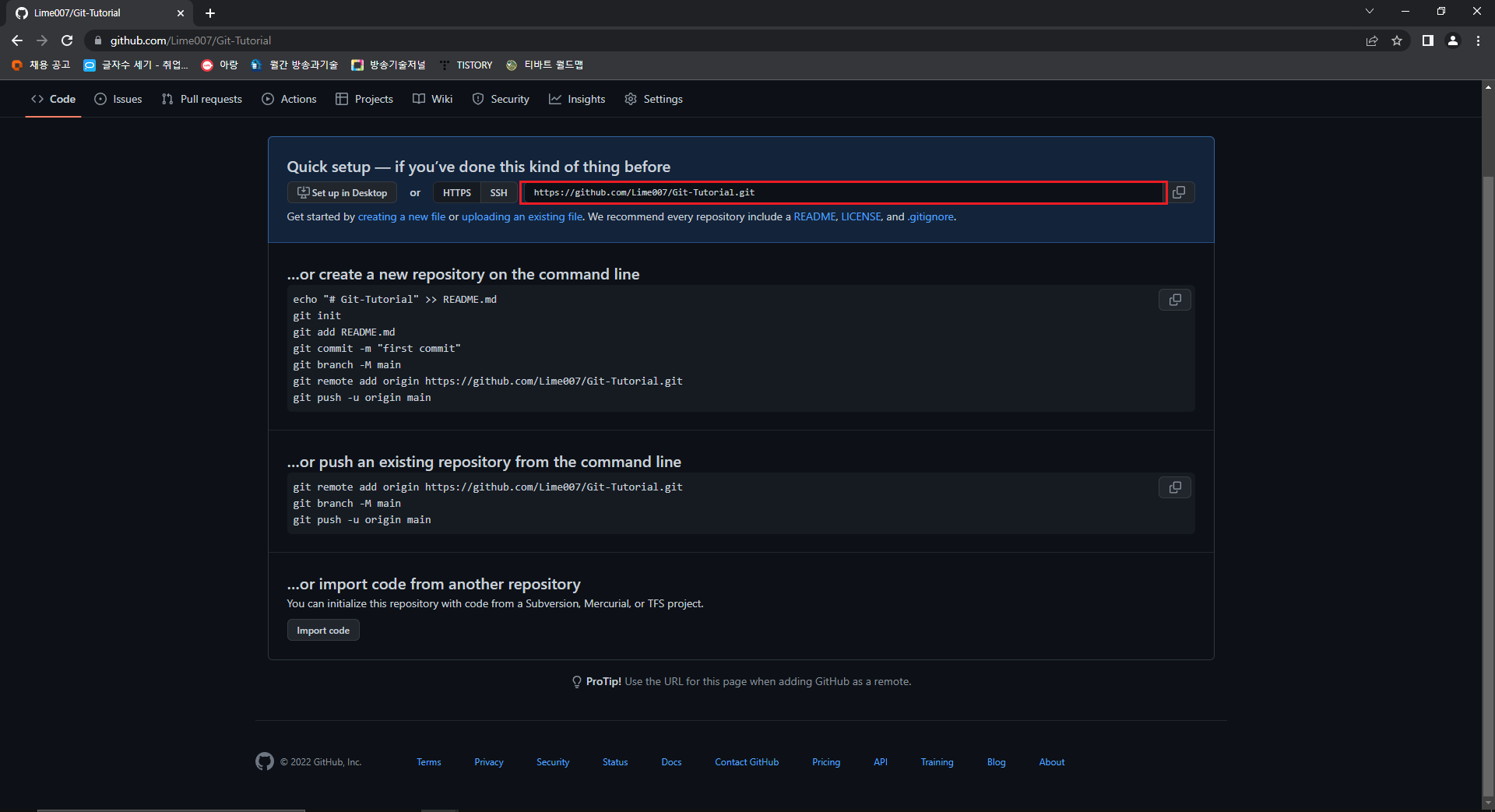Open About footer link
The height and width of the screenshot is (812, 1495).
tap(1052, 762)
